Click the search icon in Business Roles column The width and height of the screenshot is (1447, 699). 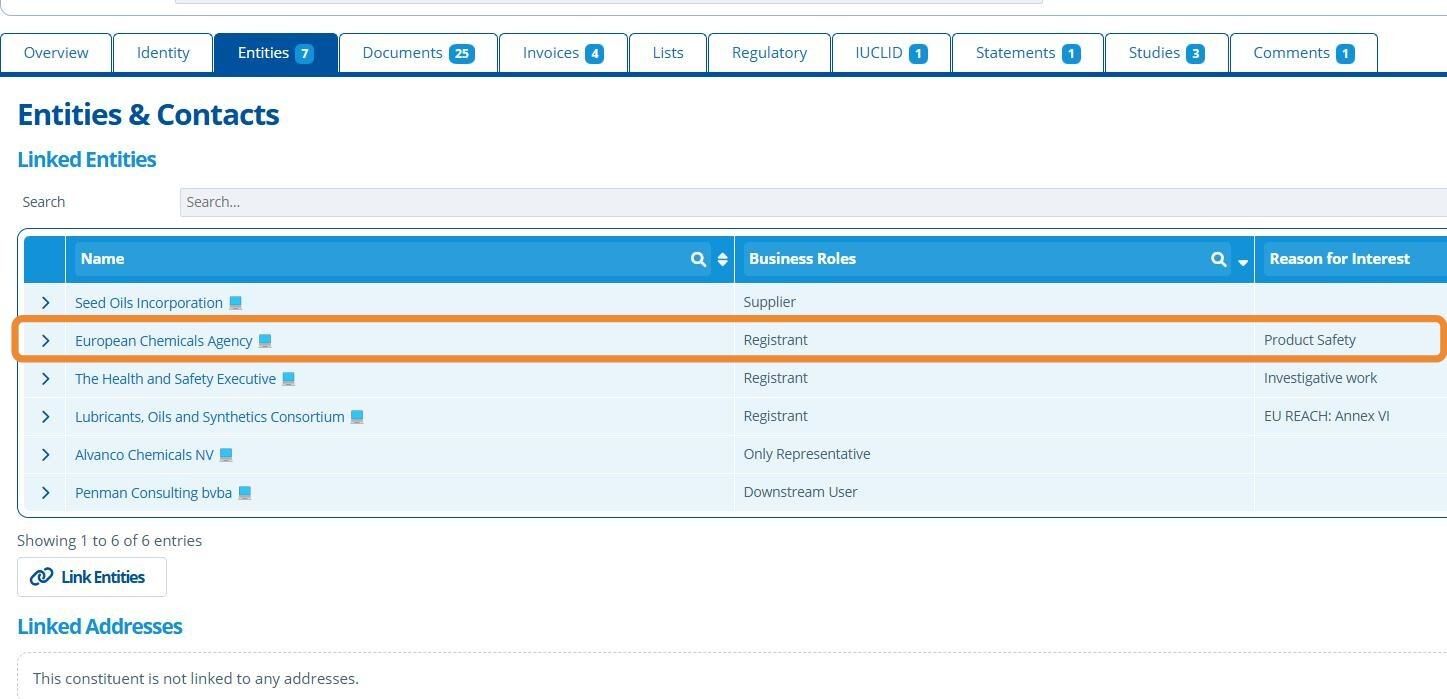tap(1218, 259)
